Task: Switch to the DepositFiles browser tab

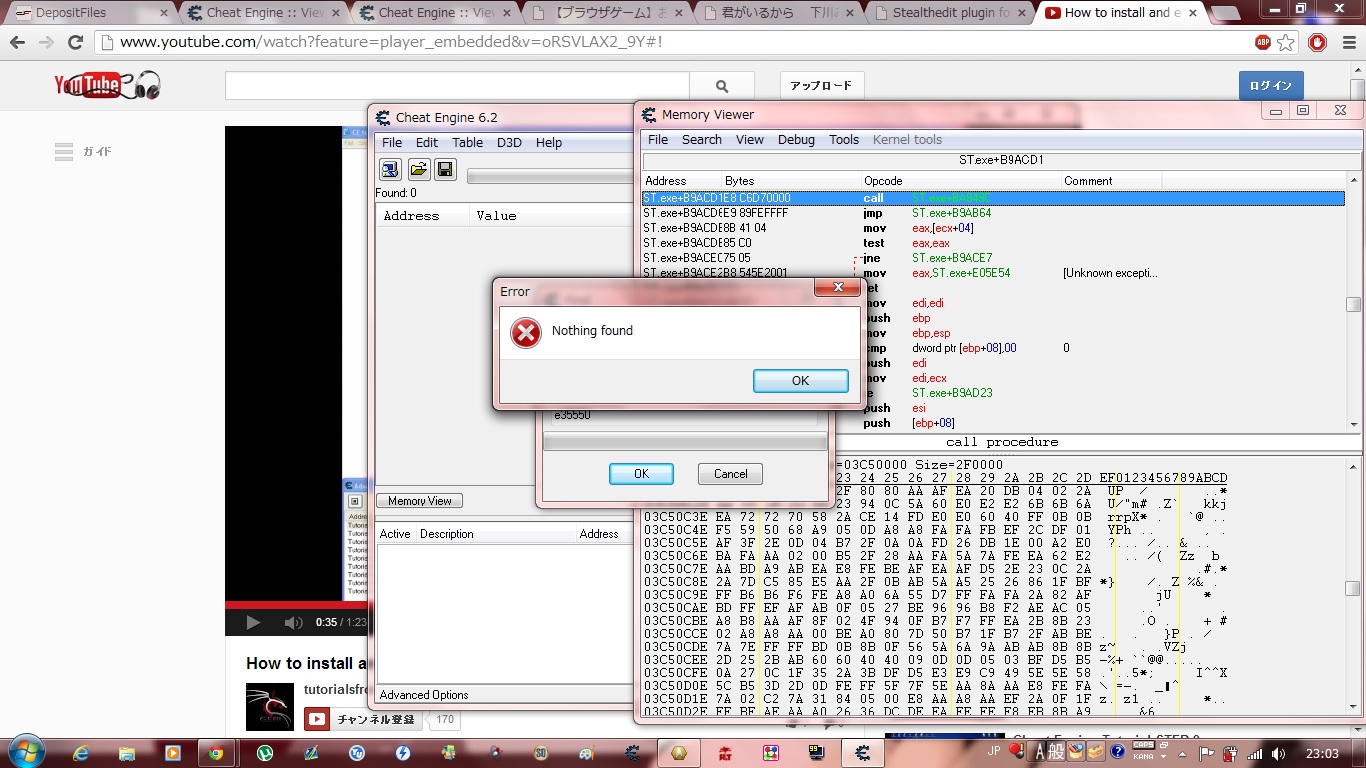Action: pos(90,13)
